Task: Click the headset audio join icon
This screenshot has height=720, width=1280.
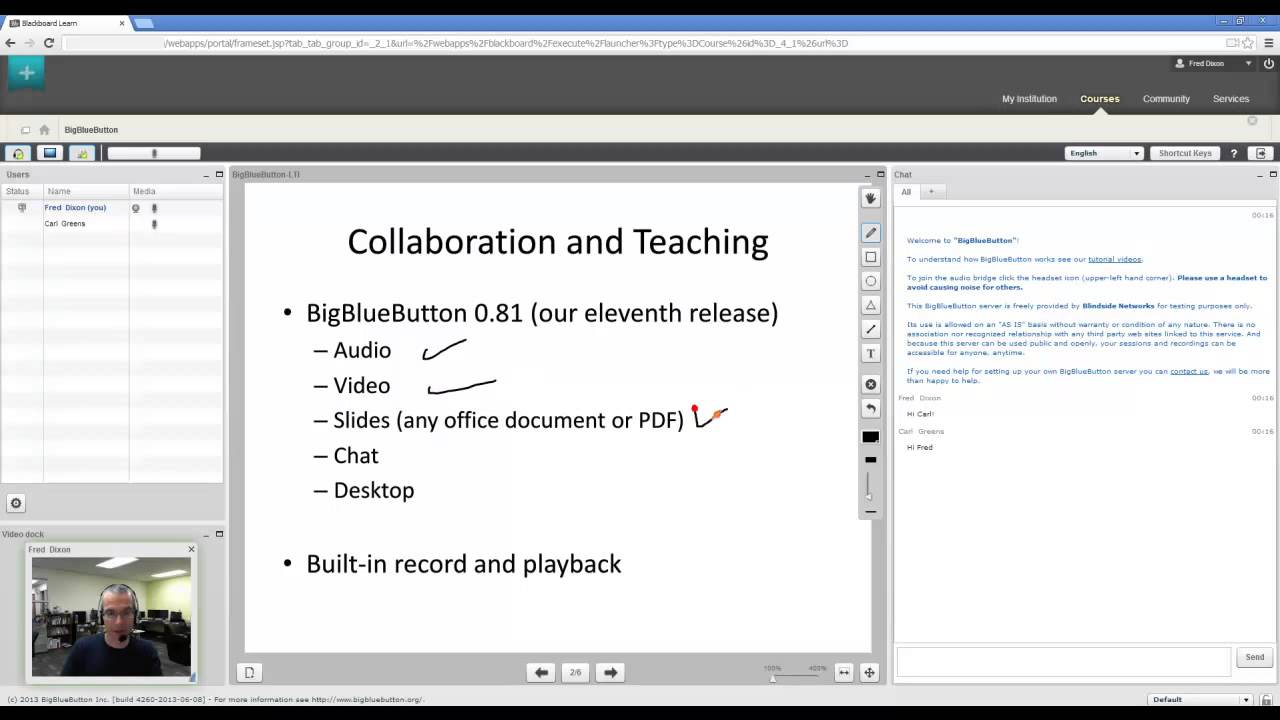Action: click(18, 153)
